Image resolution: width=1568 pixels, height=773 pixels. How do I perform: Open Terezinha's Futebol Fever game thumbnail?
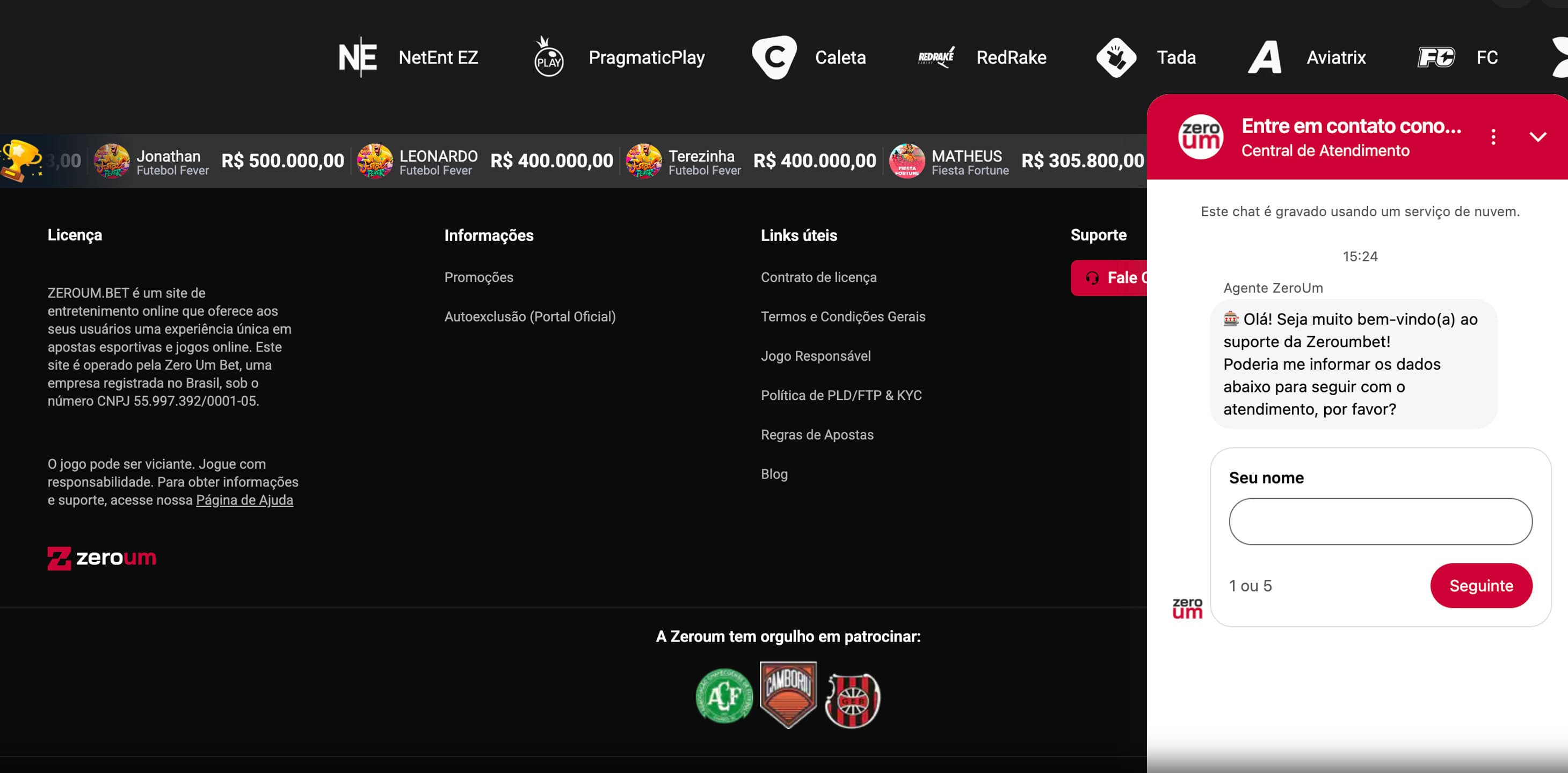click(644, 161)
